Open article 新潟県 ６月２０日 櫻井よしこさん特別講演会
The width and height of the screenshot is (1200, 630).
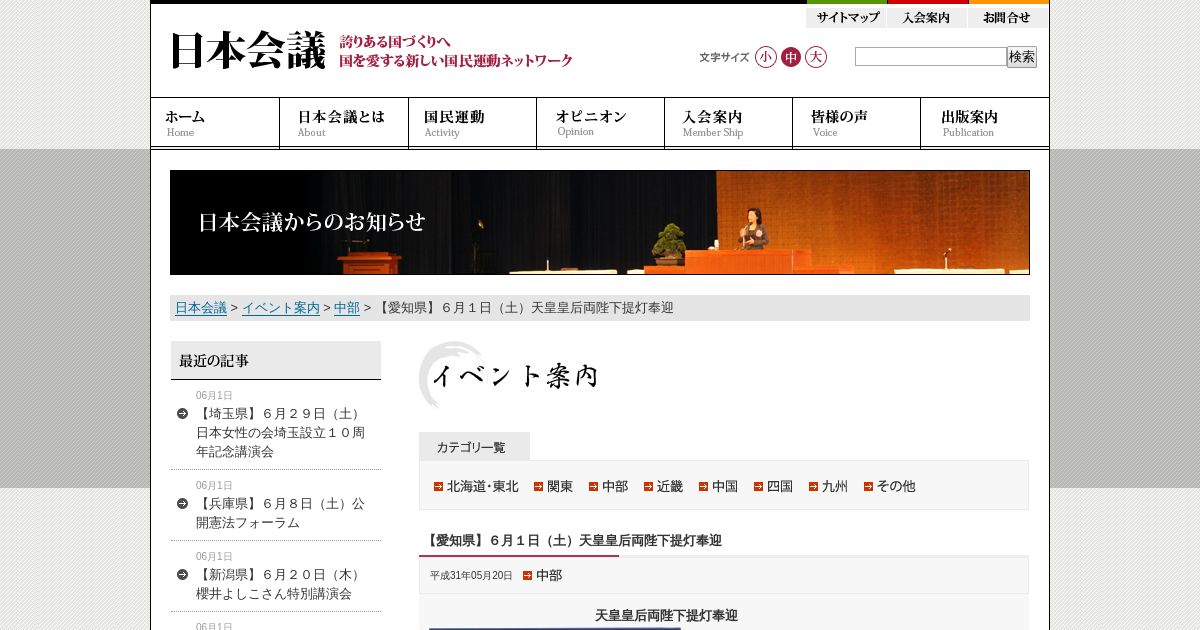click(x=279, y=584)
